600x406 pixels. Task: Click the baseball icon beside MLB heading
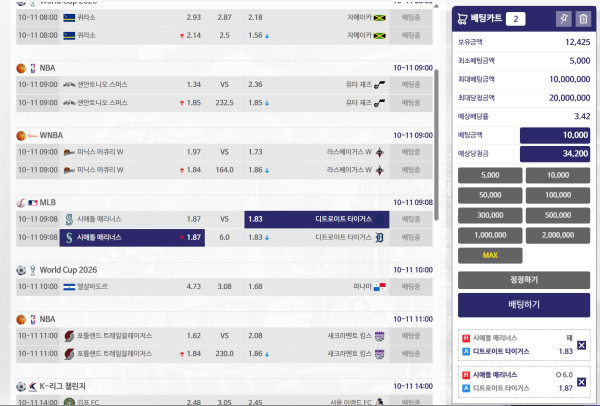pos(21,201)
